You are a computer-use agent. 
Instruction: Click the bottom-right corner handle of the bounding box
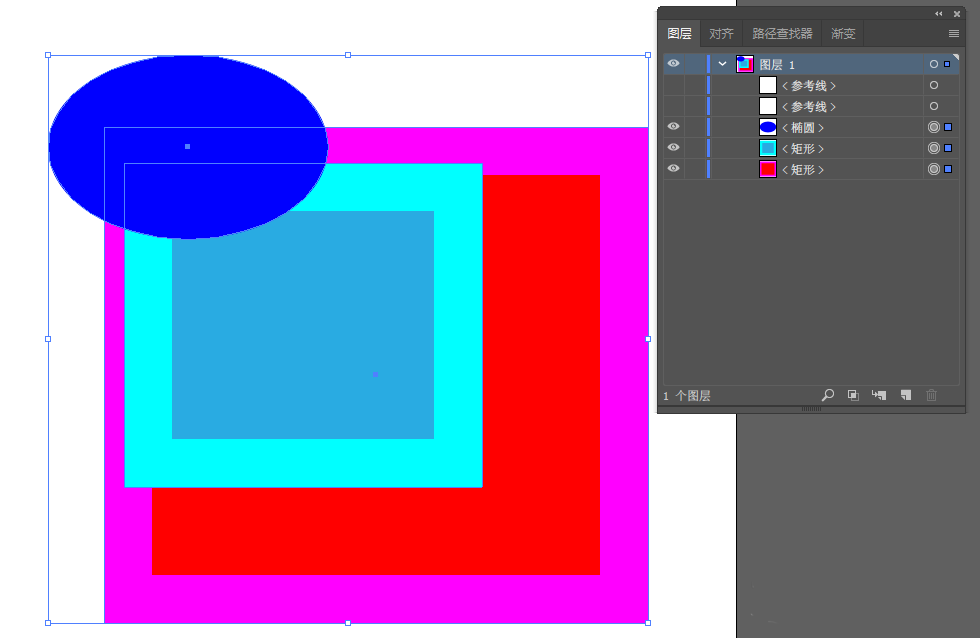[648, 623]
